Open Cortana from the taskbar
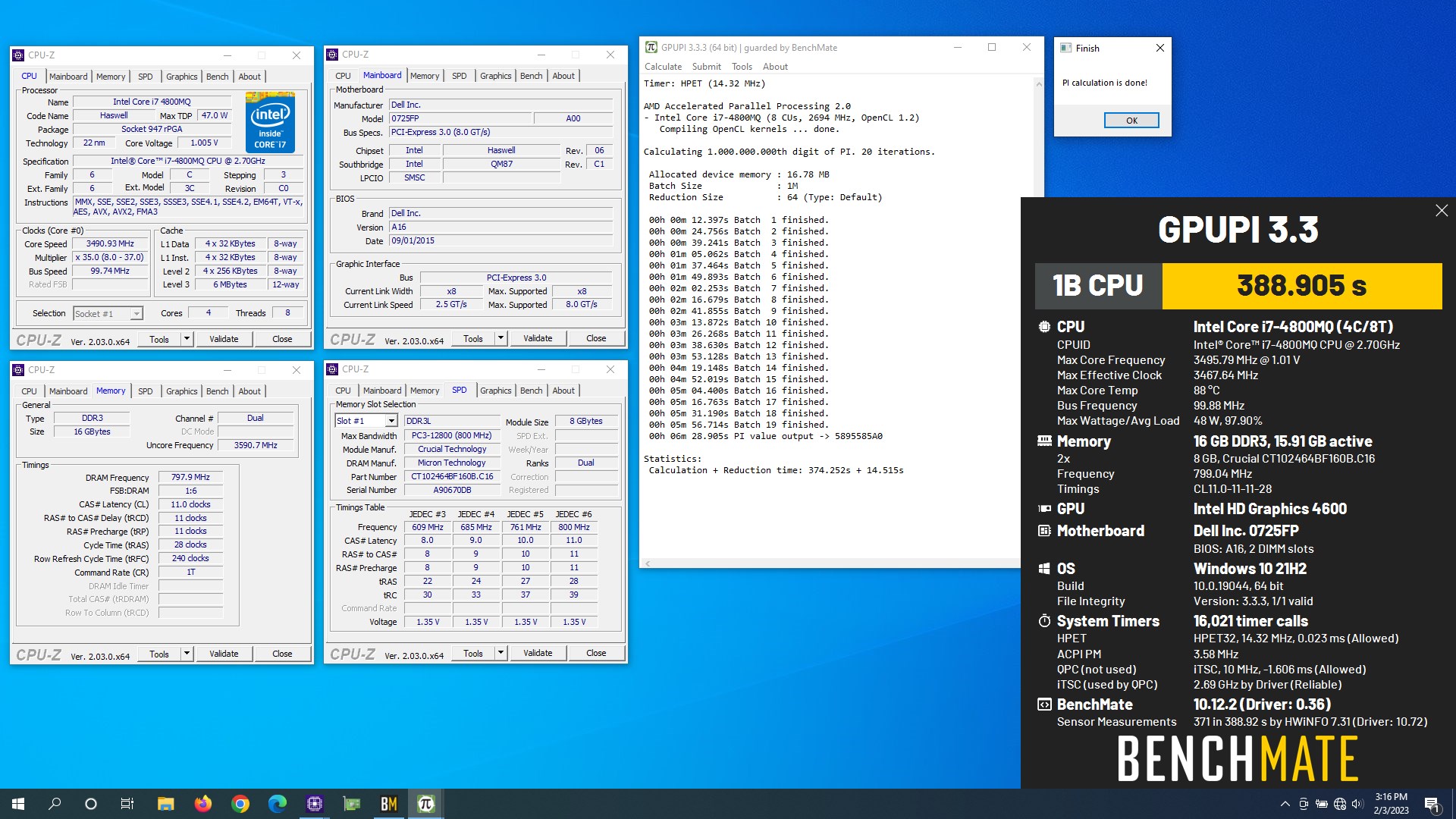Image resolution: width=1456 pixels, height=819 pixels. (91, 804)
